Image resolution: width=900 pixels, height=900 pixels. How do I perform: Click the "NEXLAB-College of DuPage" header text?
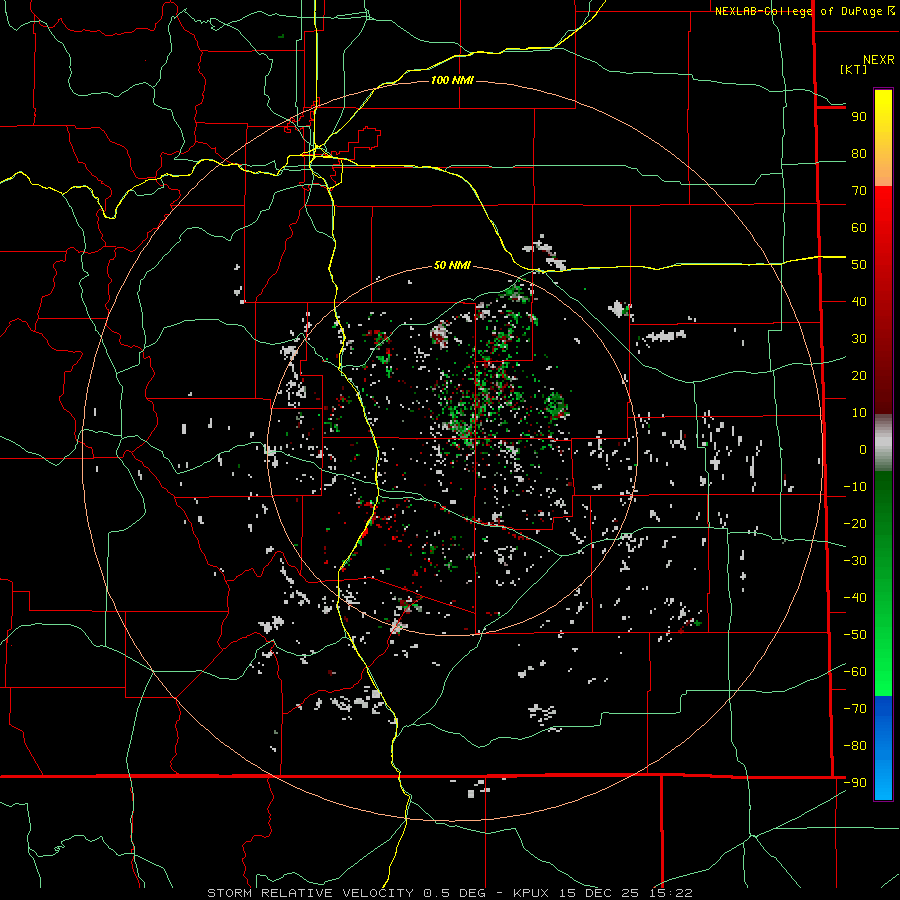tap(800, 11)
